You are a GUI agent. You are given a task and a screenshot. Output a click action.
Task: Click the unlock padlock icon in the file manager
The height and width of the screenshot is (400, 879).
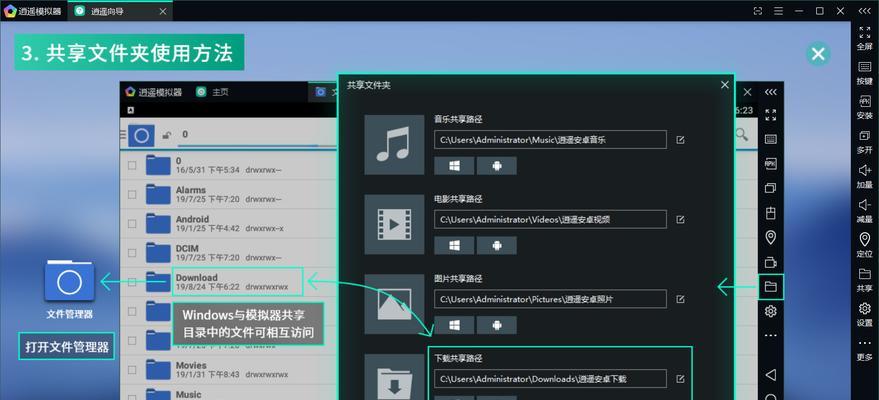click(x=166, y=135)
